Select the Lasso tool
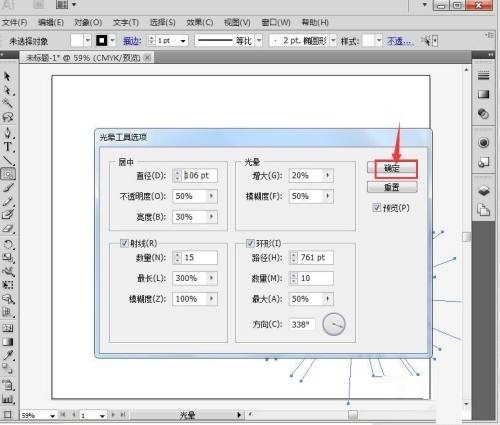Screen dimensions: 500x425 point(7,118)
